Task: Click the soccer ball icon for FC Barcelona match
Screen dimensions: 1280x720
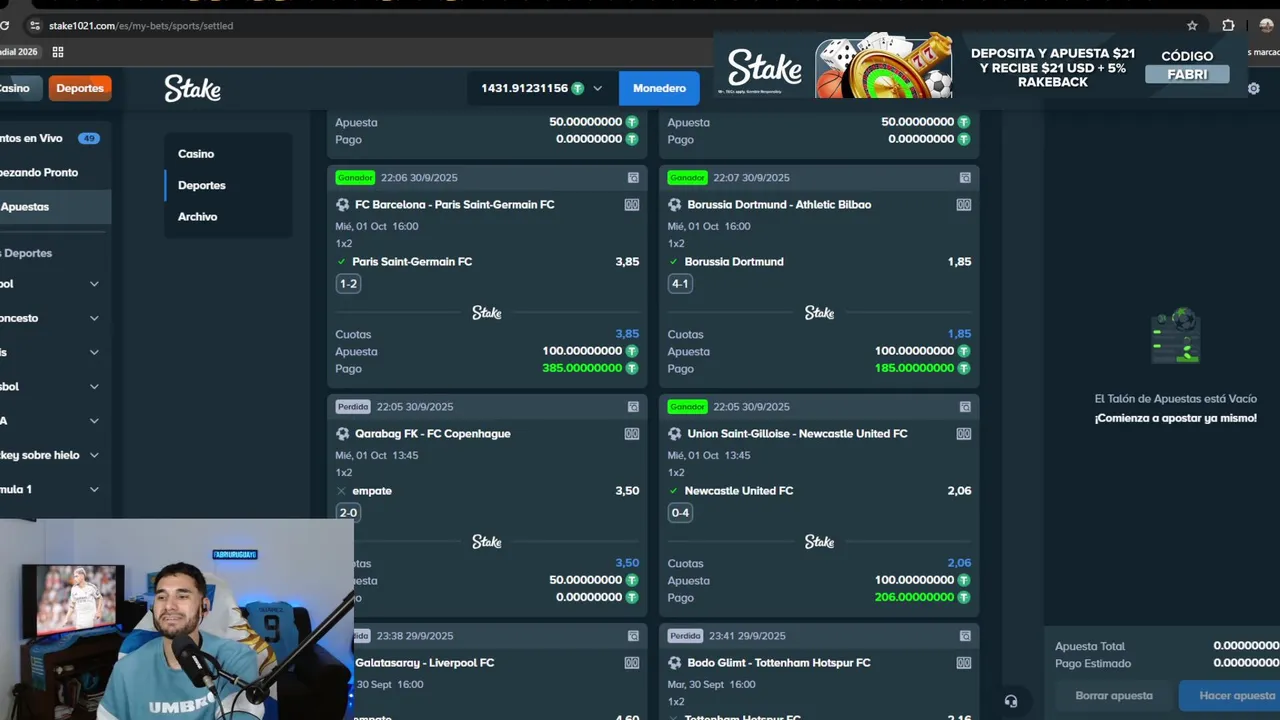Action: click(343, 204)
